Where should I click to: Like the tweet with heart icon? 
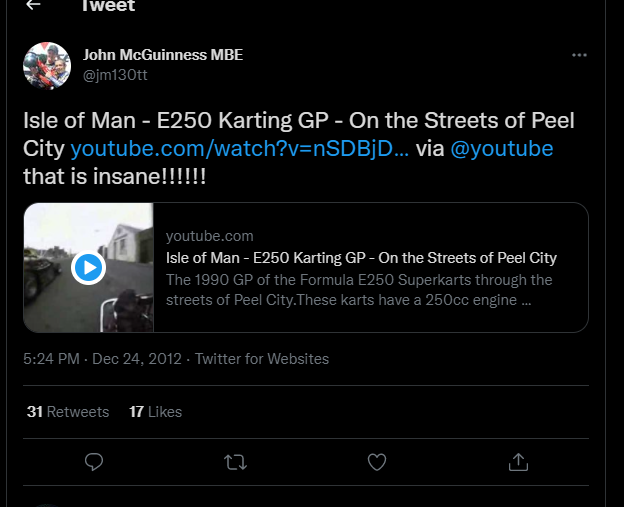point(376,462)
